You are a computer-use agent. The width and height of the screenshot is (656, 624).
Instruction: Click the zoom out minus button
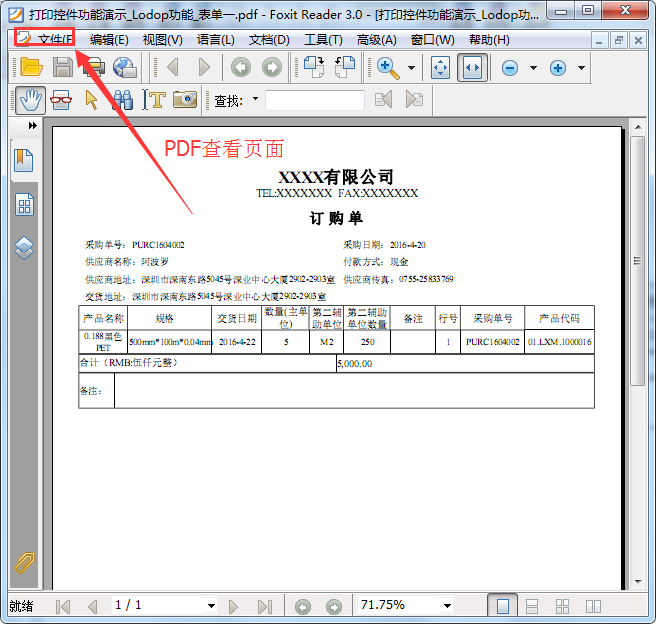pyautogui.click(x=510, y=67)
